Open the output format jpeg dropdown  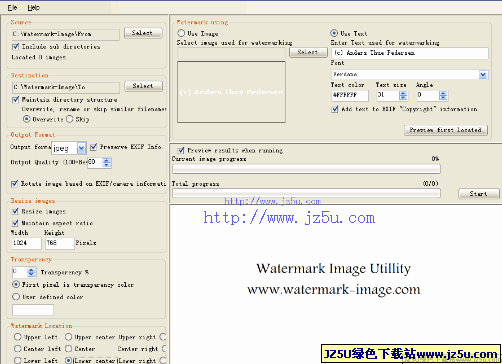coord(81,148)
